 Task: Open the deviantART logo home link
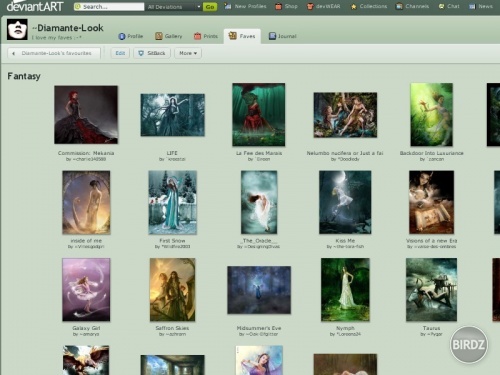point(35,6)
